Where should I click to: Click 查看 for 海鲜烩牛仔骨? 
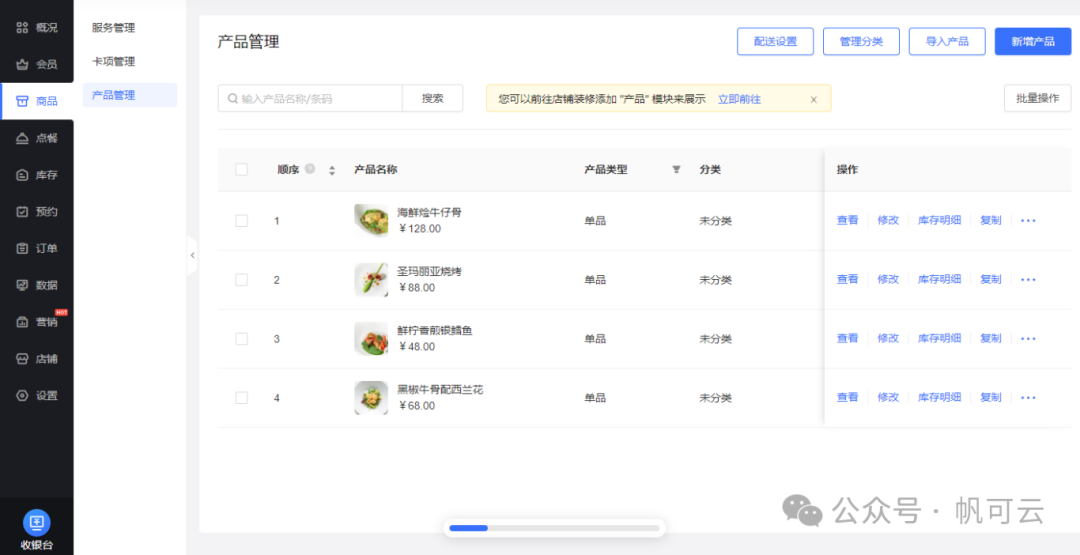[847, 220]
